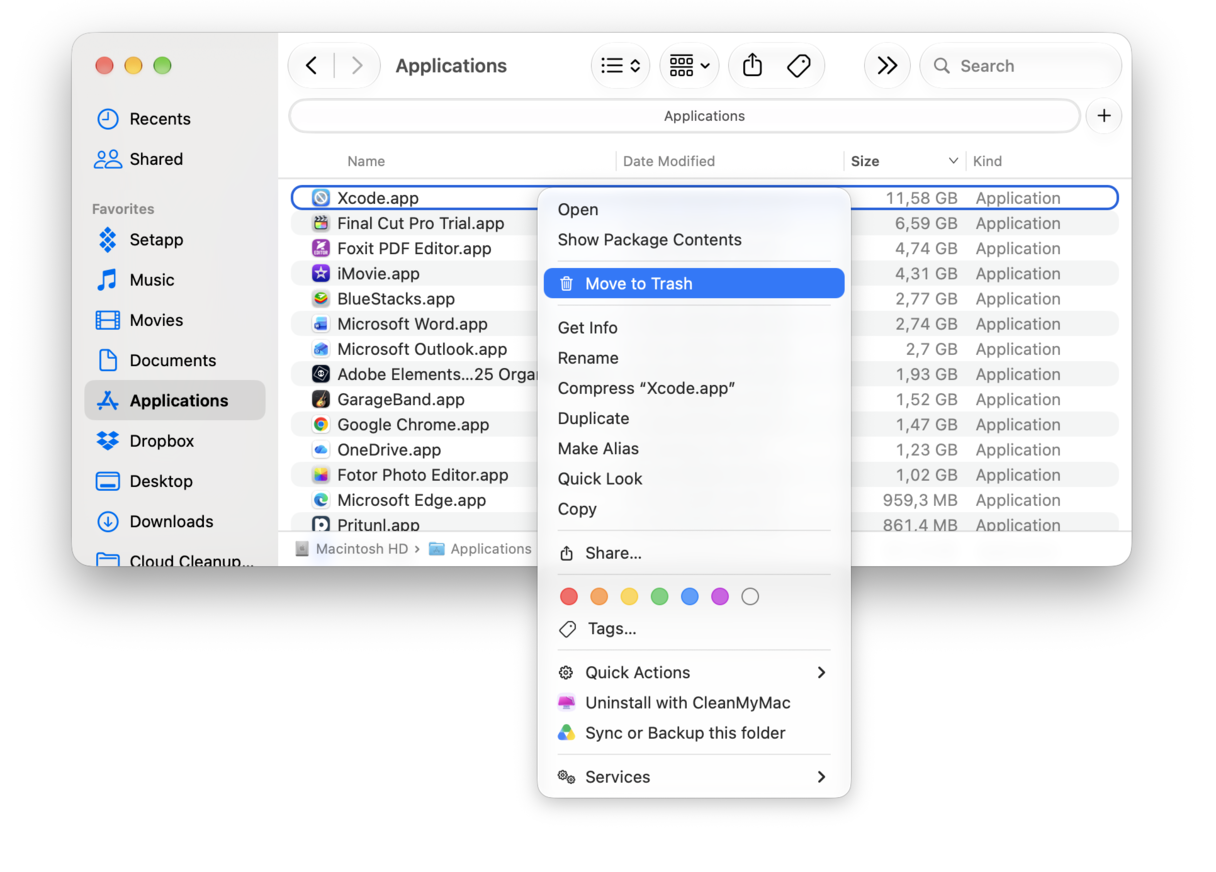Viewport: 1216px width, 872px height.
Task: Open Desktop icon in sidebar
Action: pyautogui.click(x=108, y=481)
